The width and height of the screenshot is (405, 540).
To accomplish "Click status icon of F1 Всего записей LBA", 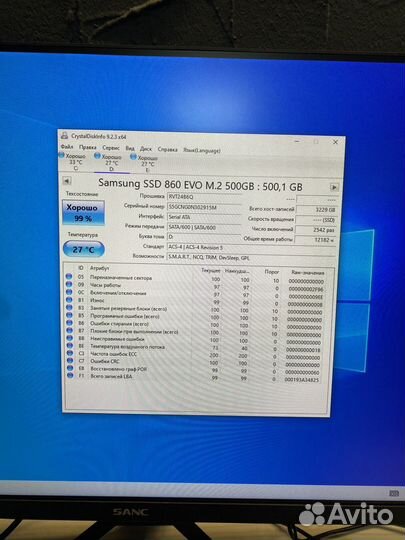I will (70, 375).
